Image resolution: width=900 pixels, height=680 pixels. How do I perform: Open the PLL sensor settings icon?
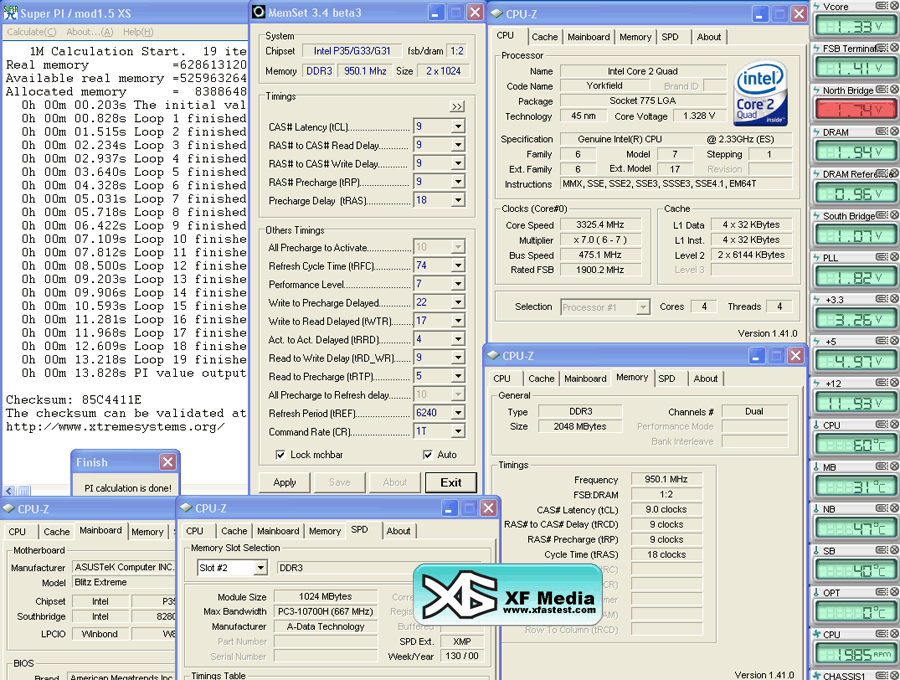tap(882, 257)
